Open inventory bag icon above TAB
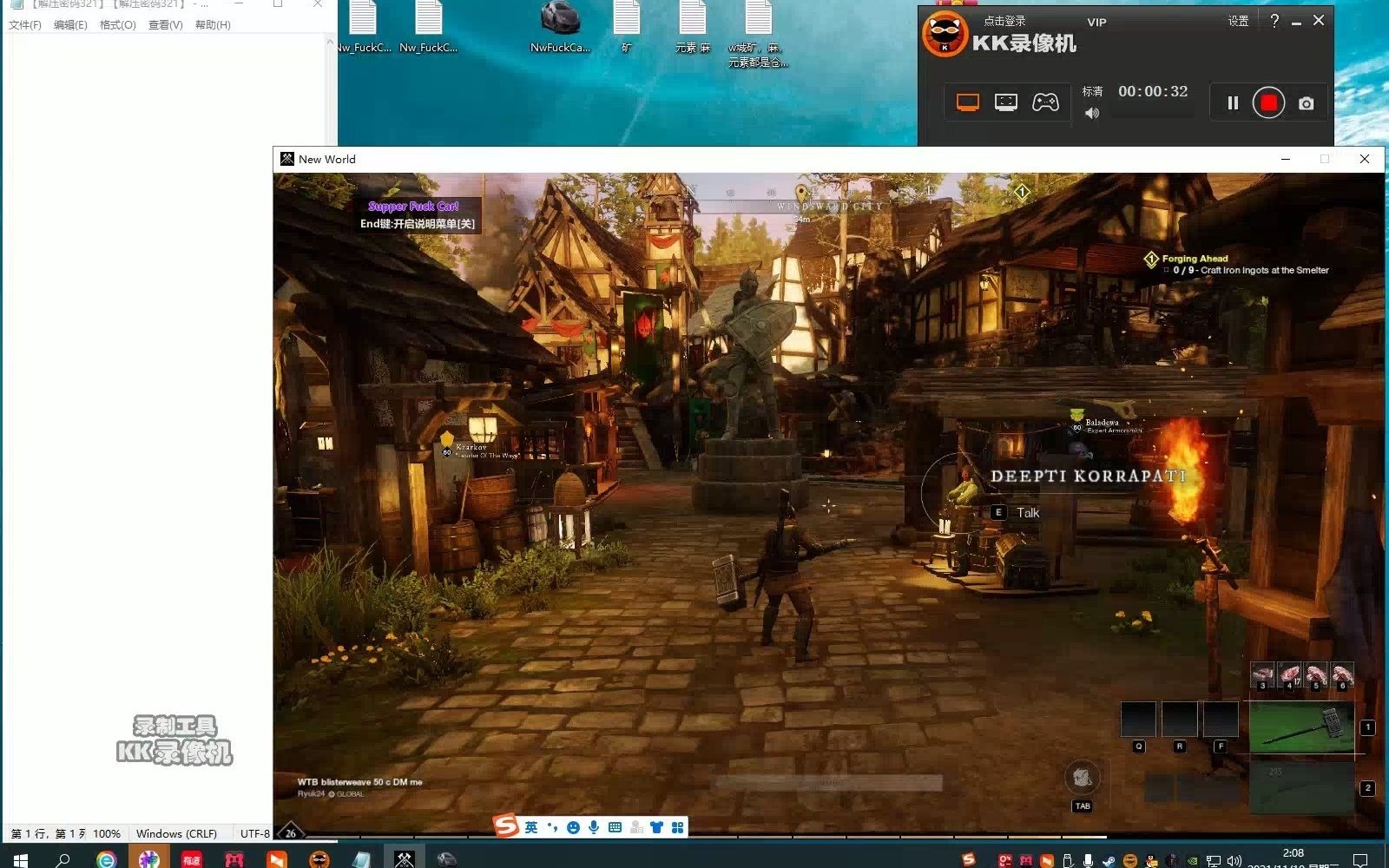Screen dimensions: 1389x868 pyautogui.click(x=1082, y=777)
